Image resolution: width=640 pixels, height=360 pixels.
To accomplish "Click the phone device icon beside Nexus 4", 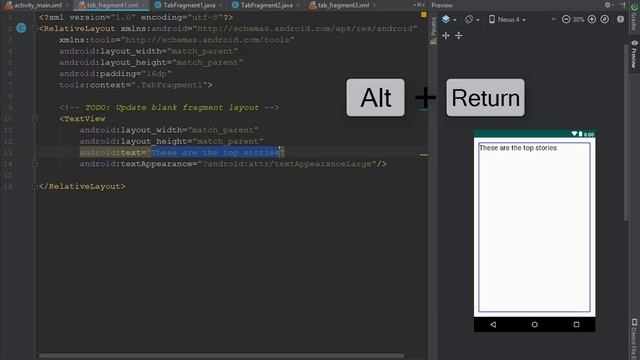I will tap(492, 19).
